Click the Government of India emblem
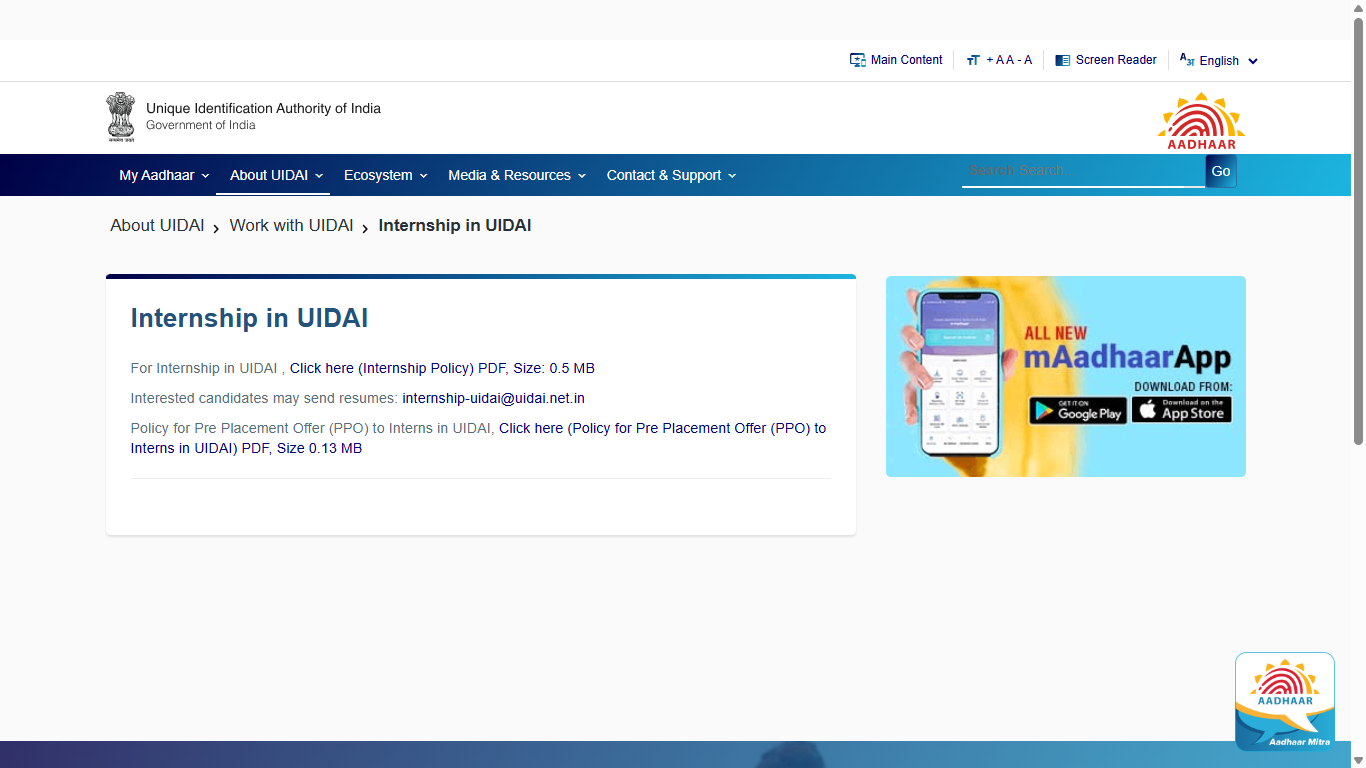Screen dimensions: 1366x768 (x=121, y=117)
